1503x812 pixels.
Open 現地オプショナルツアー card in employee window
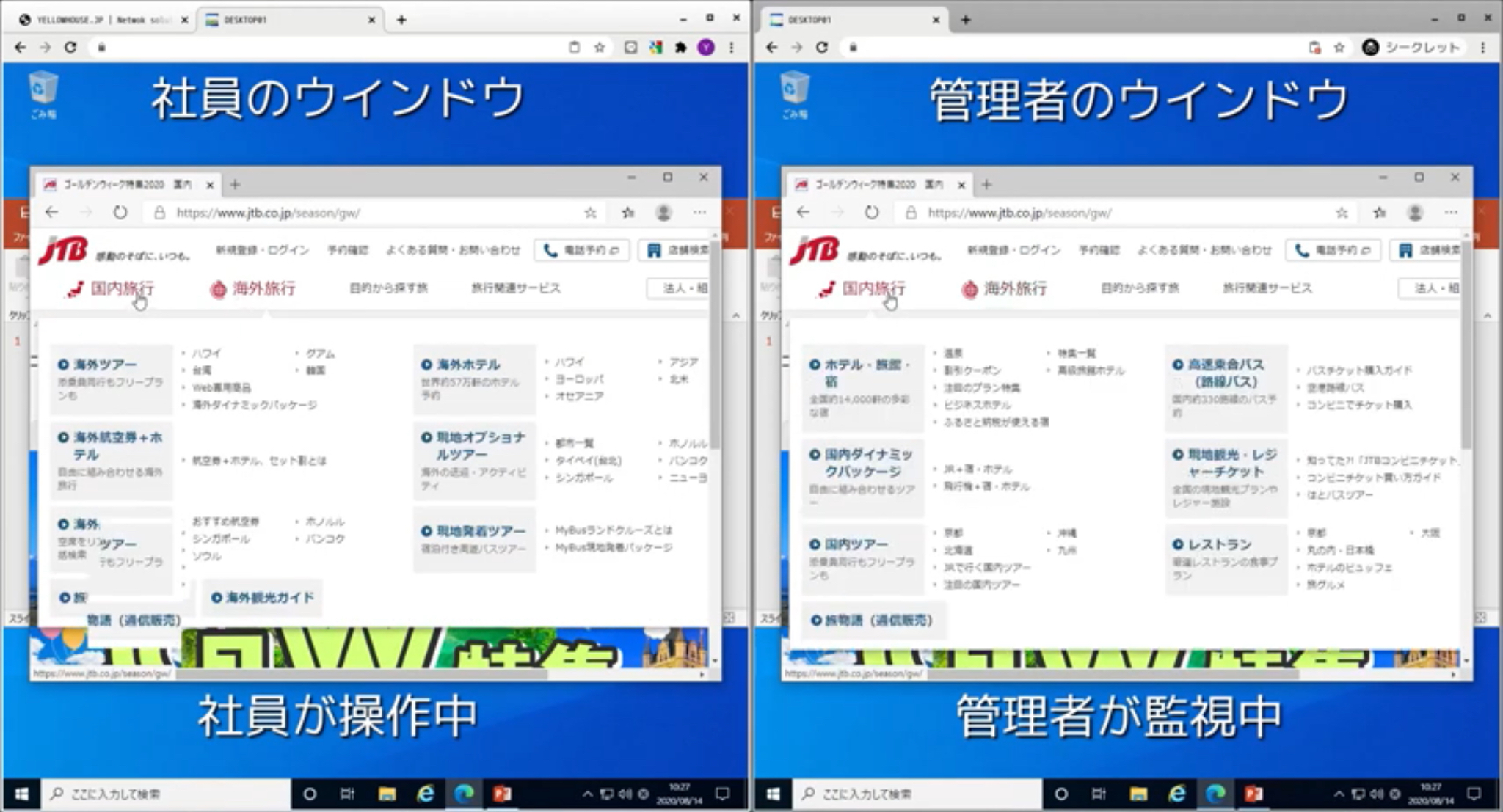pos(475,461)
